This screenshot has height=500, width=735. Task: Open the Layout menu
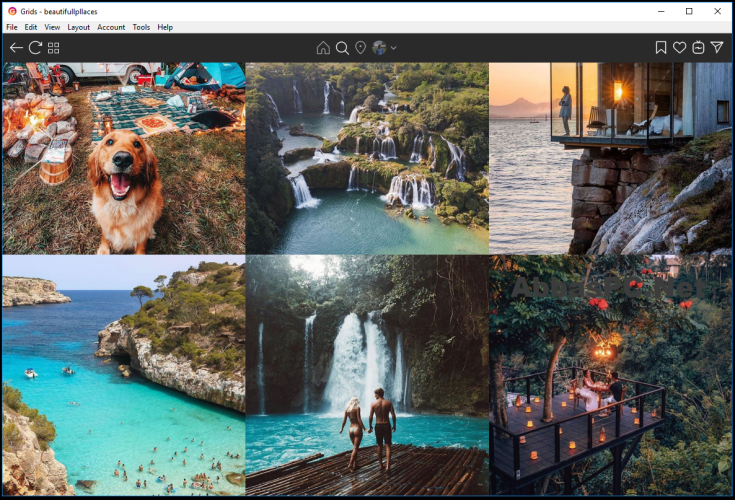coord(78,27)
